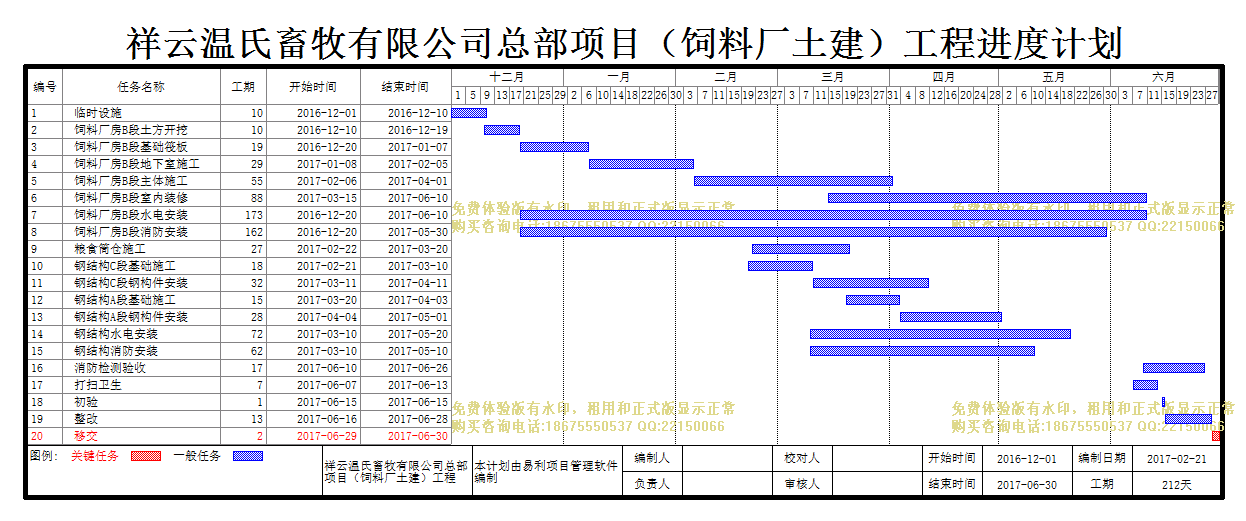
Task: Click the 五月 month header
Action: 1054,77
